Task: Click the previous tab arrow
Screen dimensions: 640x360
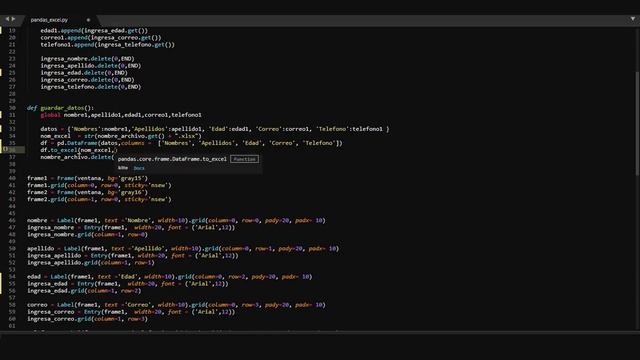Action: tap(7, 19)
